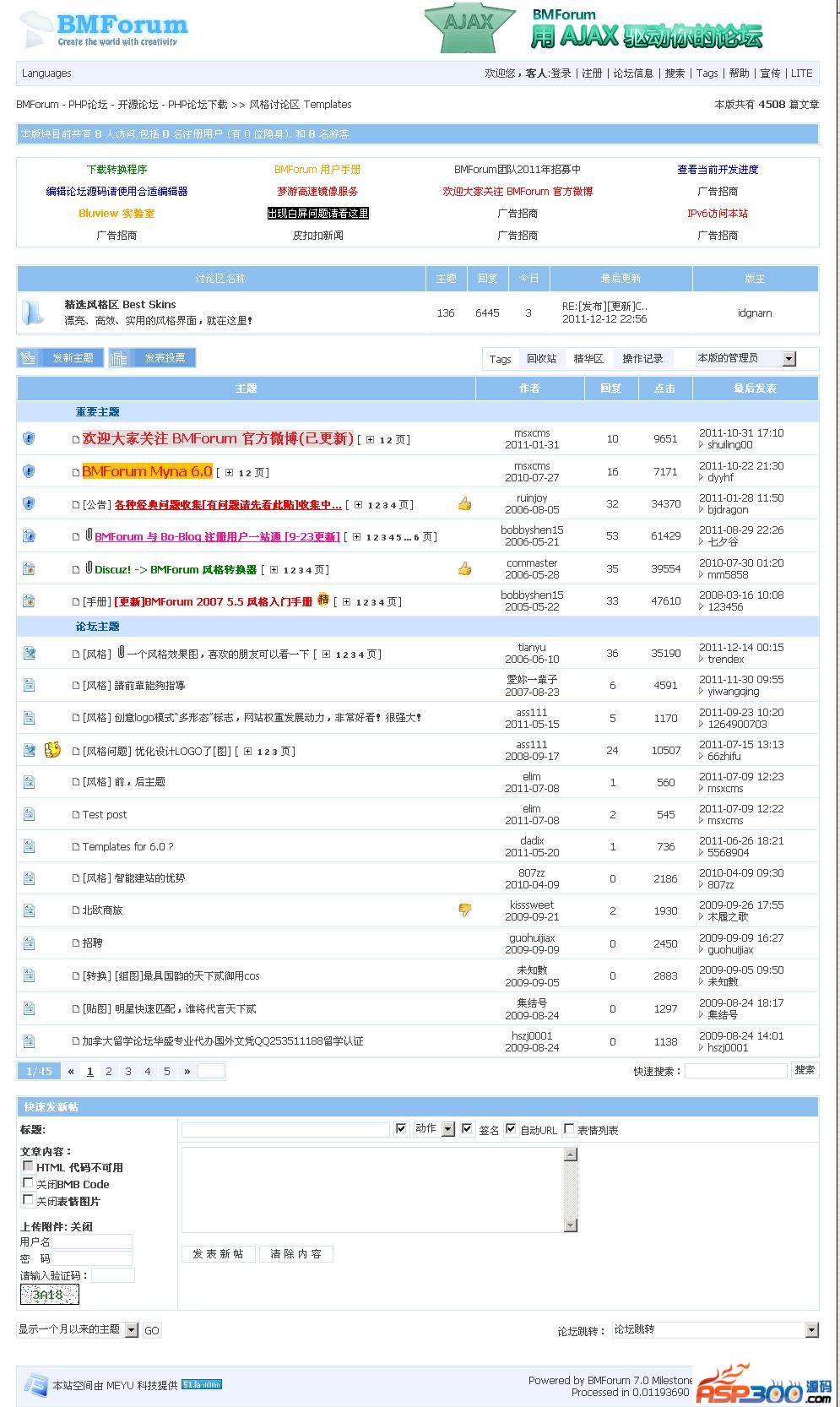840x1407 pixels.
Task: Open the Languages menu
Action: (46, 73)
